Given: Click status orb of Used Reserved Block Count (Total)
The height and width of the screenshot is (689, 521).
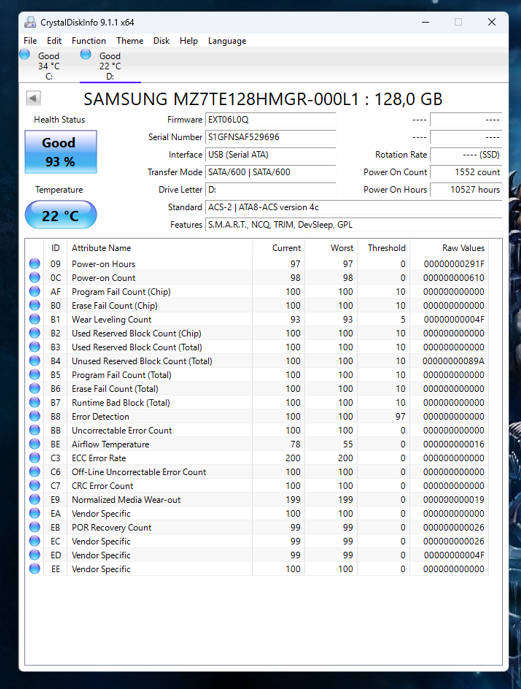Looking at the screenshot, I should coord(34,347).
